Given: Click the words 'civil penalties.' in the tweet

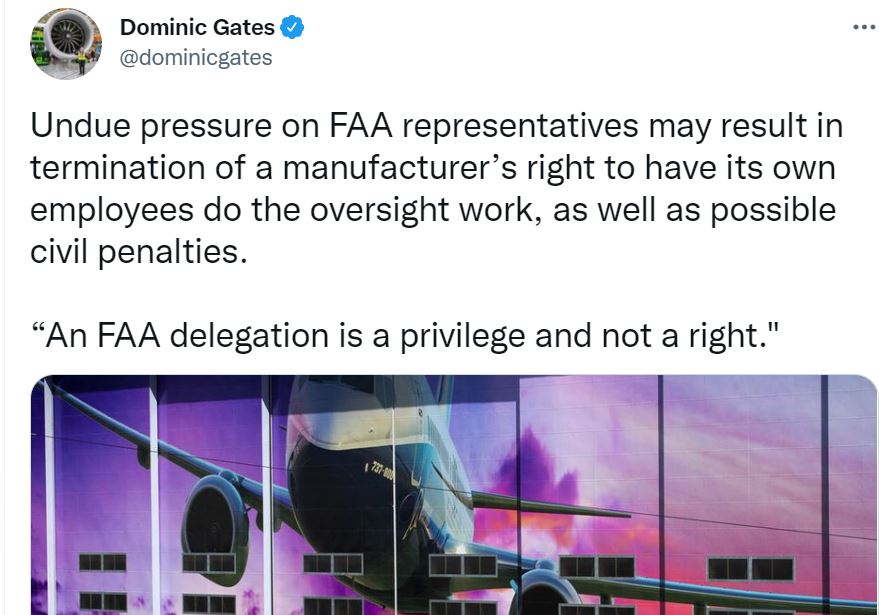Looking at the screenshot, I should point(138,252).
